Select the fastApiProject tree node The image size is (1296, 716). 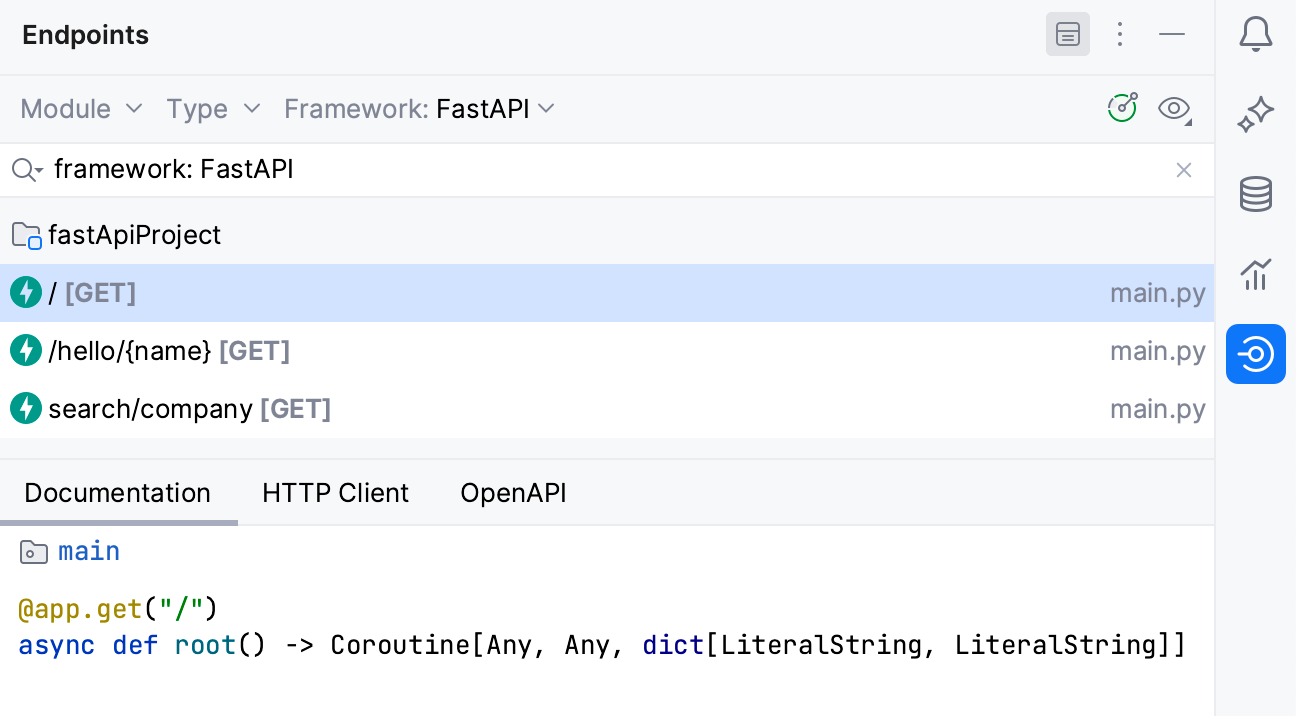(x=607, y=236)
